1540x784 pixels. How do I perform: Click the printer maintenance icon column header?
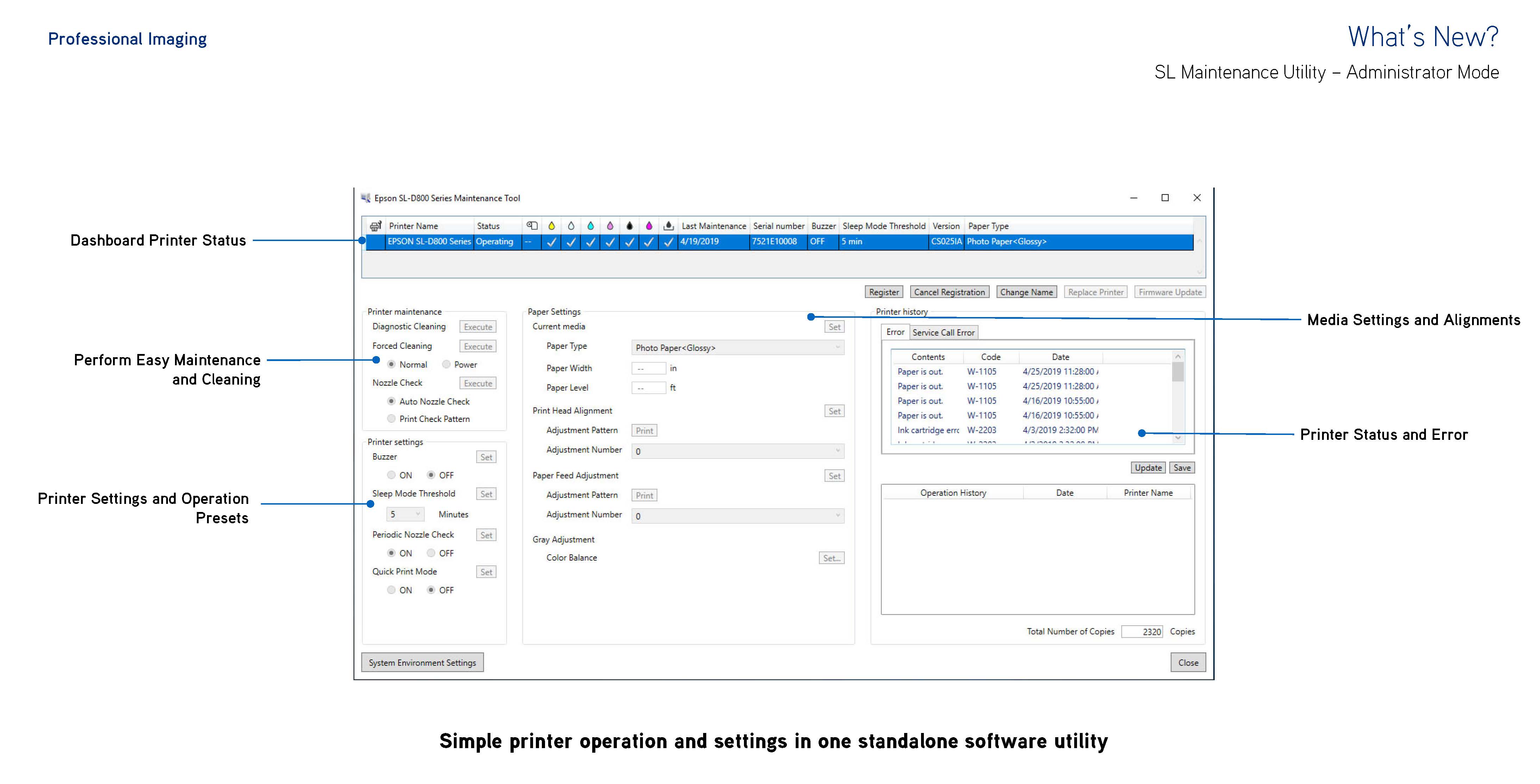tap(375, 226)
